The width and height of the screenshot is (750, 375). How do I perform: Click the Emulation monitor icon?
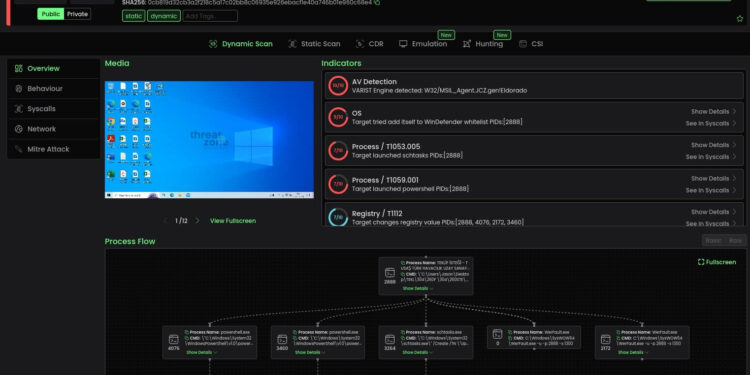pos(403,44)
